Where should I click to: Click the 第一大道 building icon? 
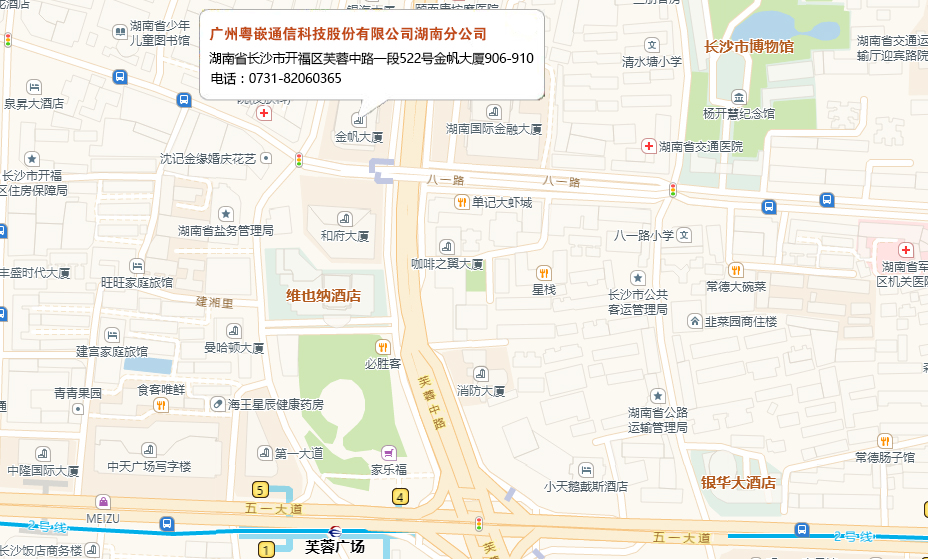[265, 453]
